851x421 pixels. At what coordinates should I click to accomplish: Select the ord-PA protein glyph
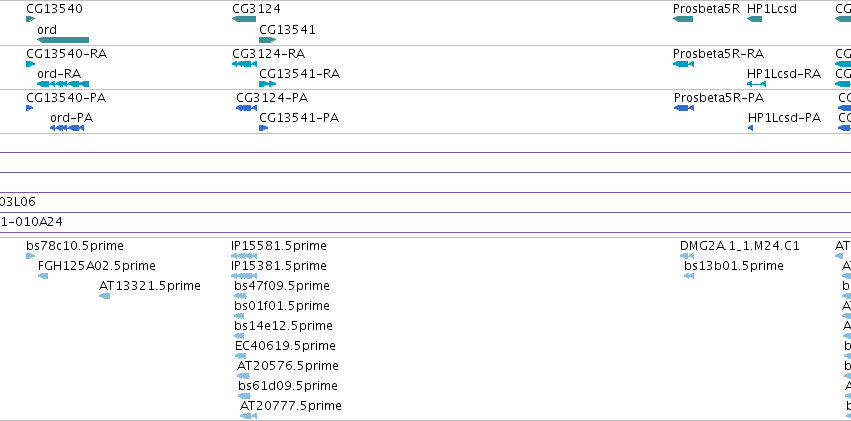click(x=67, y=128)
